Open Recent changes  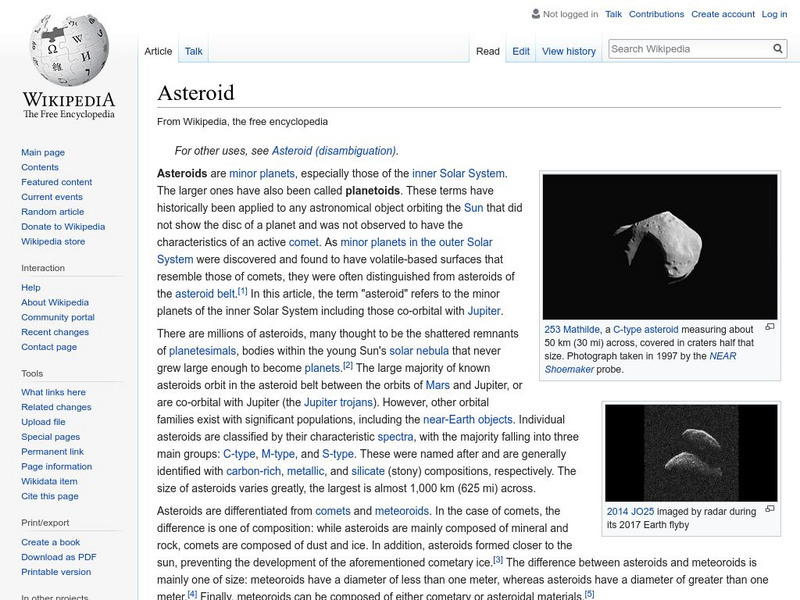tap(55, 332)
